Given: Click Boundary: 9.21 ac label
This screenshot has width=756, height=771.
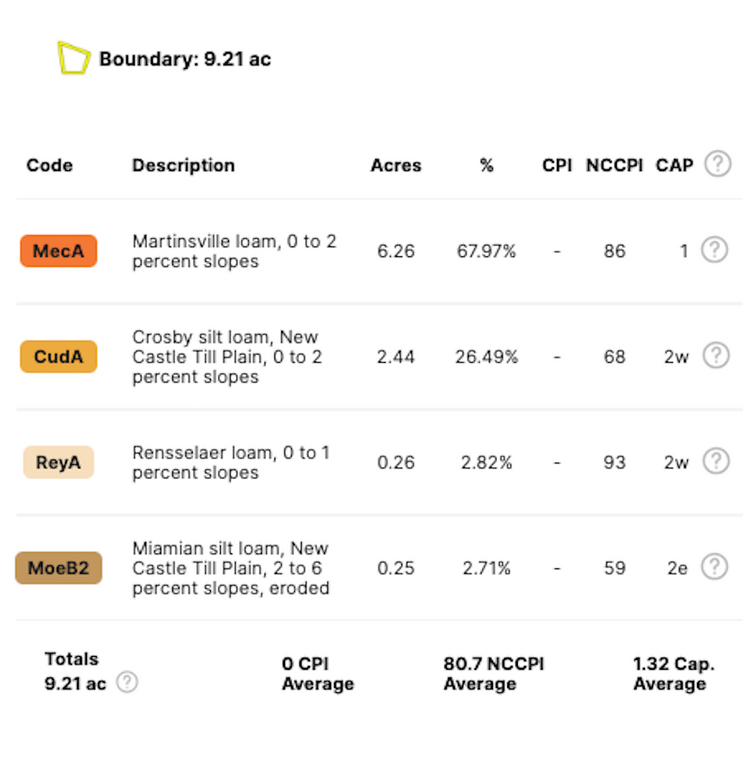Looking at the screenshot, I should tap(185, 59).
